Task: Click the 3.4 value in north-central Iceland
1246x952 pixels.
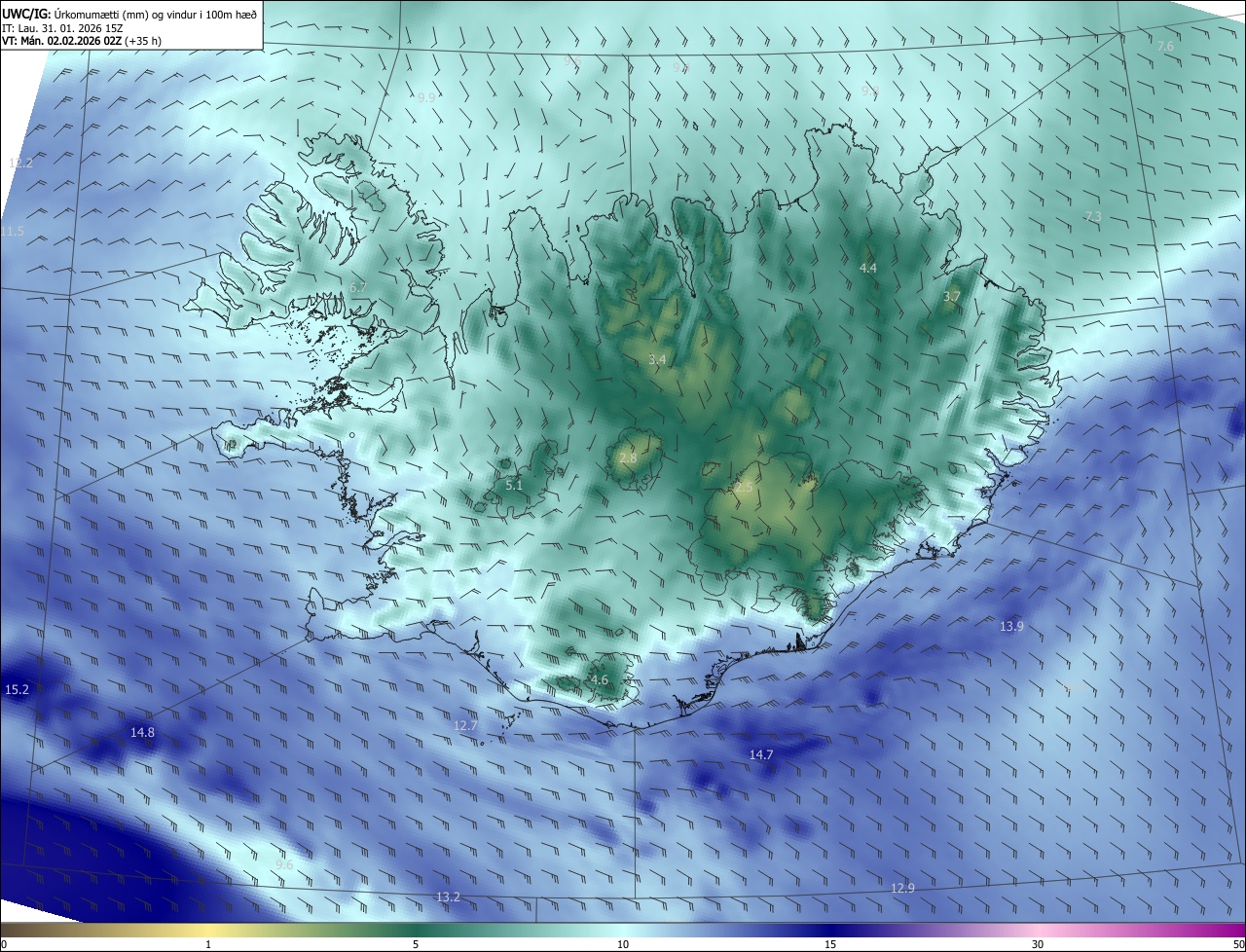Action: [x=657, y=359]
